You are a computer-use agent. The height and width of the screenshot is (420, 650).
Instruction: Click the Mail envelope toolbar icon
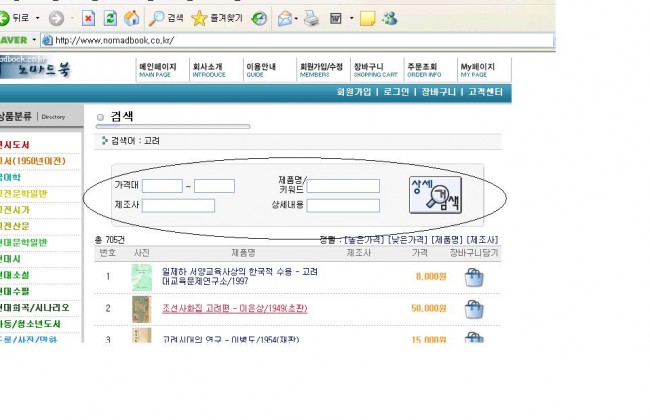(x=284, y=19)
